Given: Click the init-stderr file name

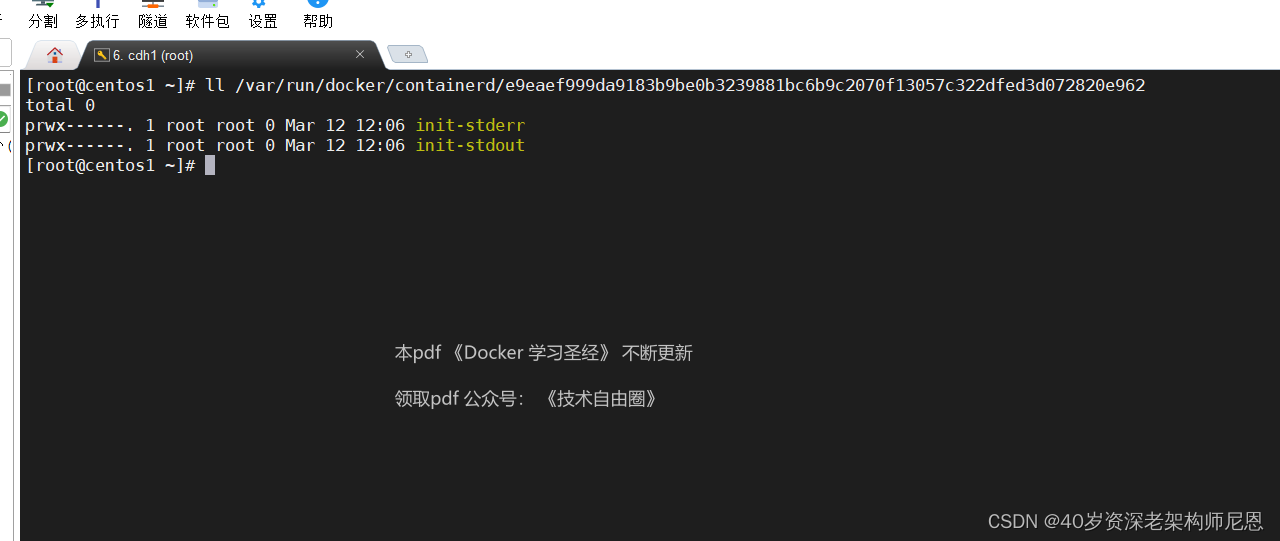Looking at the screenshot, I should pos(470,125).
